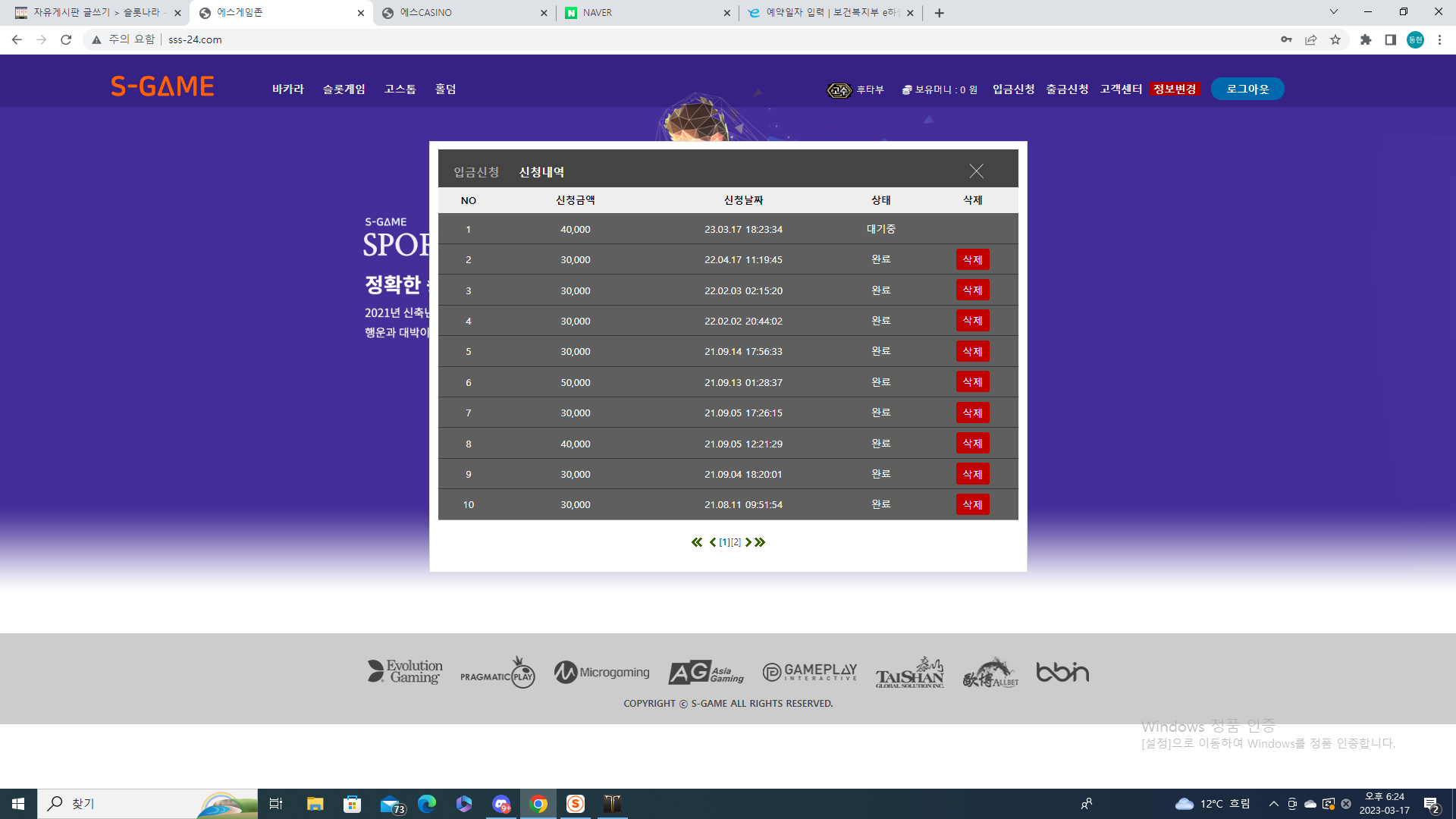Close the deposit history popup
The width and height of the screenshot is (1456, 819).
click(976, 171)
